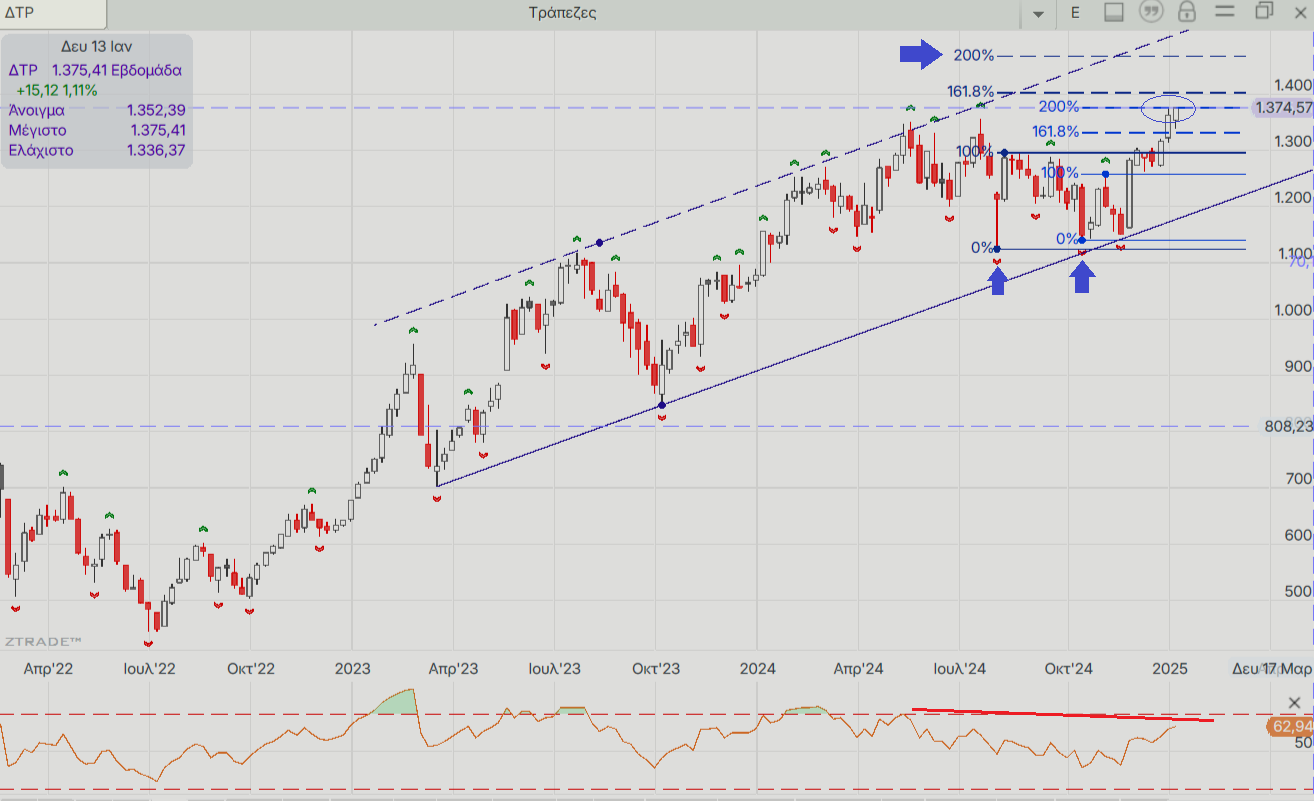Click the Απρ'23 time axis label

pos(454,668)
